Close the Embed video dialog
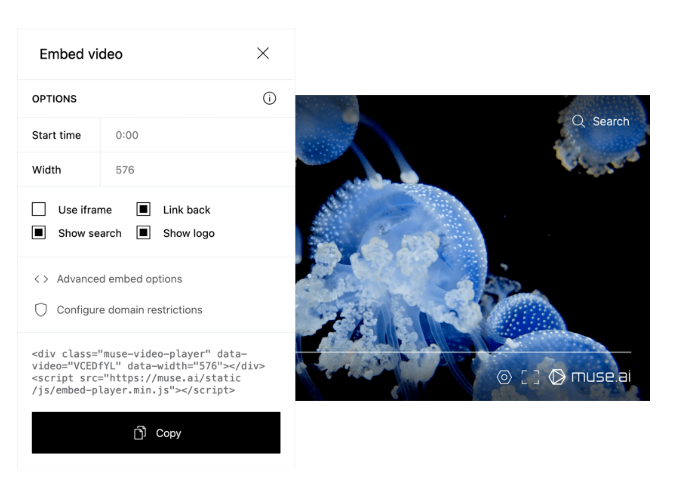Screen dimensions: 686x486 point(263,53)
